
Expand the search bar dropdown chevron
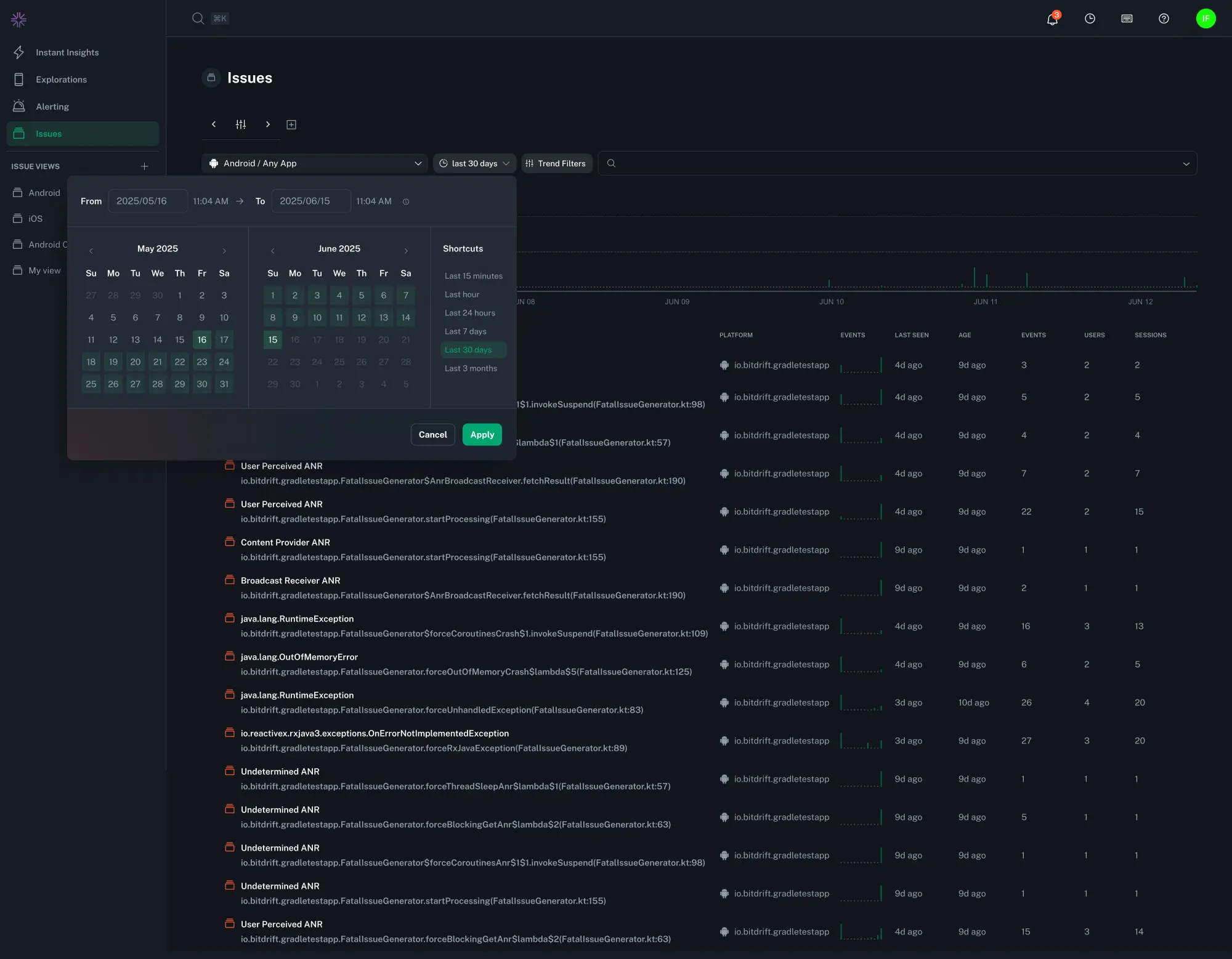pos(1186,164)
